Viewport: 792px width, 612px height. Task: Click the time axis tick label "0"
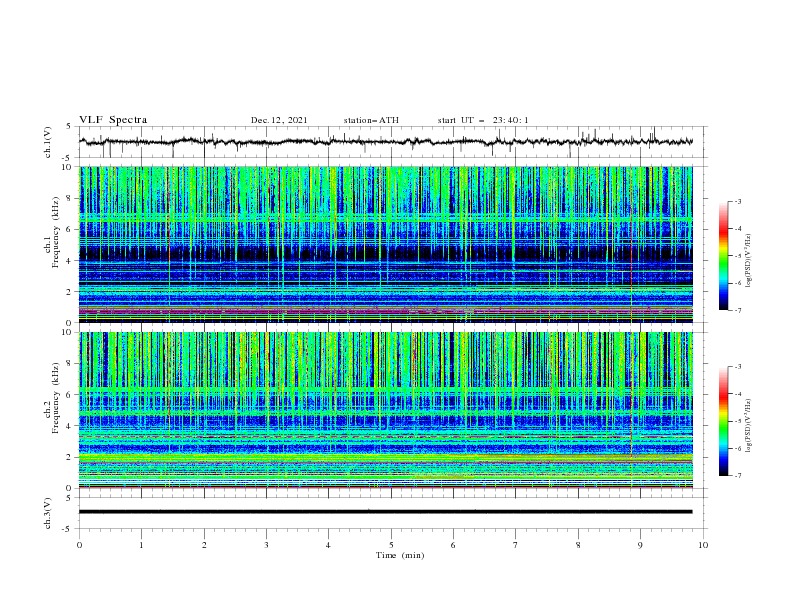pyautogui.click(x=79, y=545)
